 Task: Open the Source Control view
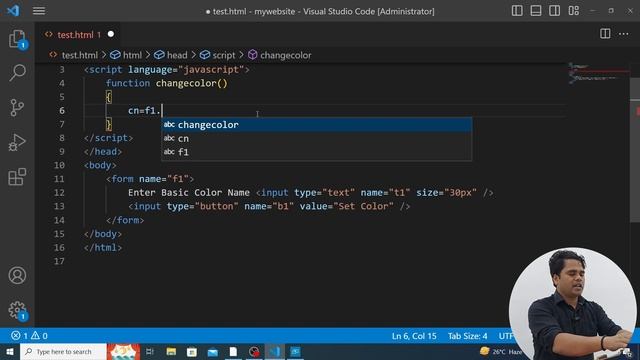pyautogui.click(x=17, y=108)
